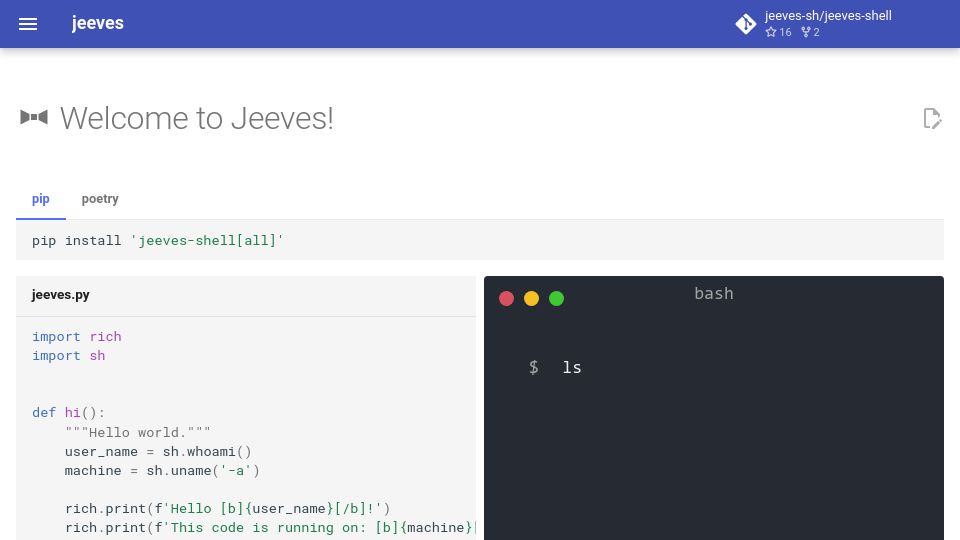This screenshot has height=540, width=960.
Task: Click the user_name = sh.whoami() line
Action: pos(158,451)
